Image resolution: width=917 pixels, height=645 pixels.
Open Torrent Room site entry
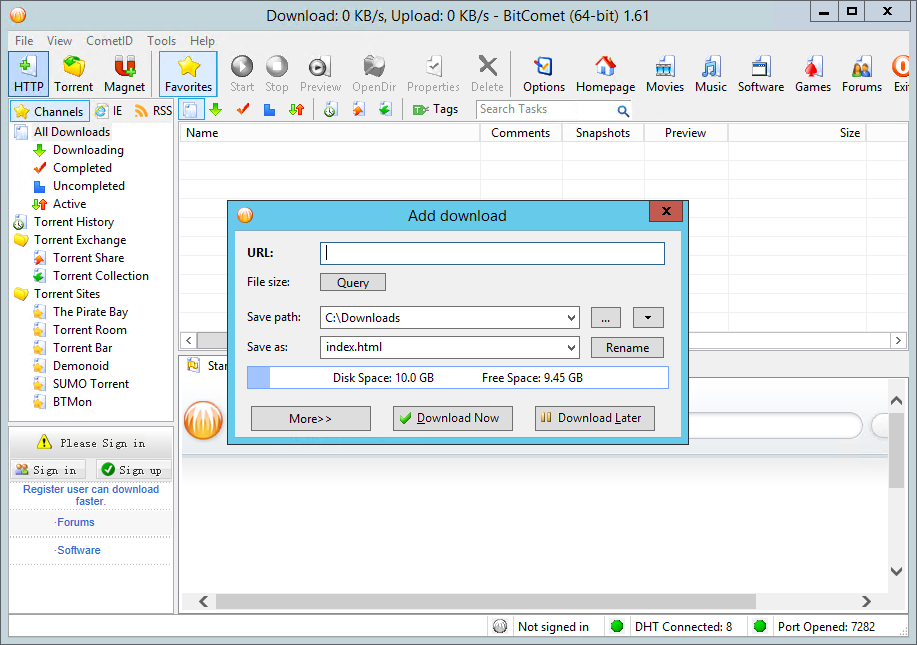pyautogui.click(x=89, y=330)
